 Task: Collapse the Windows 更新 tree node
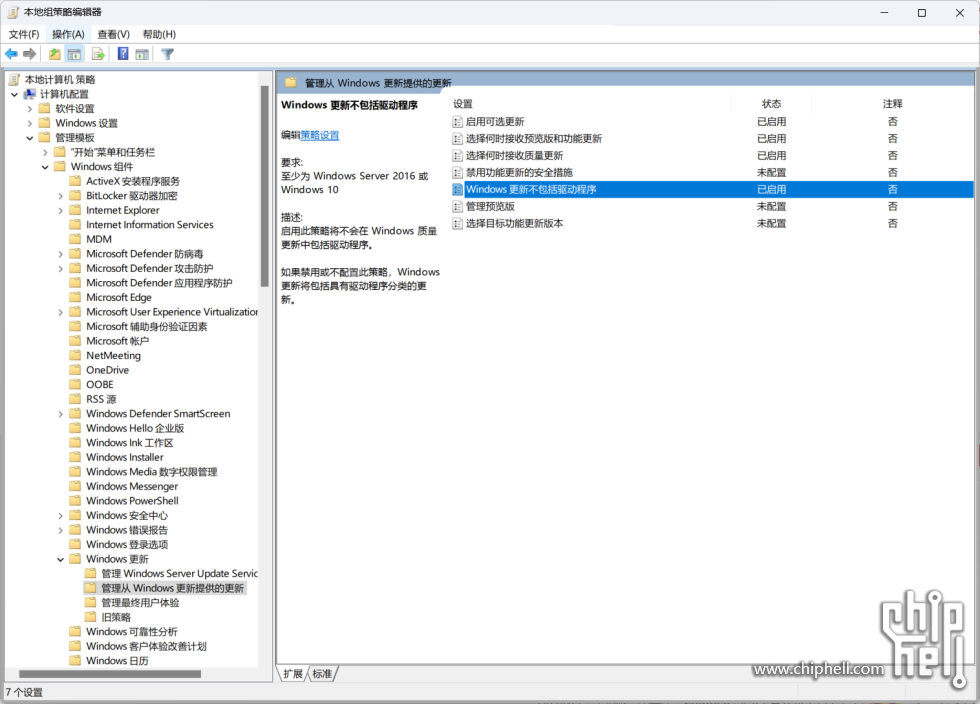pyautogui.click(x=61, y=560)
